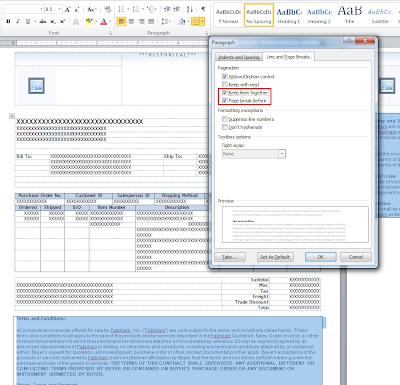Screen dimensions: 400x385
Task: Center the text alignment
Action: click(132, 22)
